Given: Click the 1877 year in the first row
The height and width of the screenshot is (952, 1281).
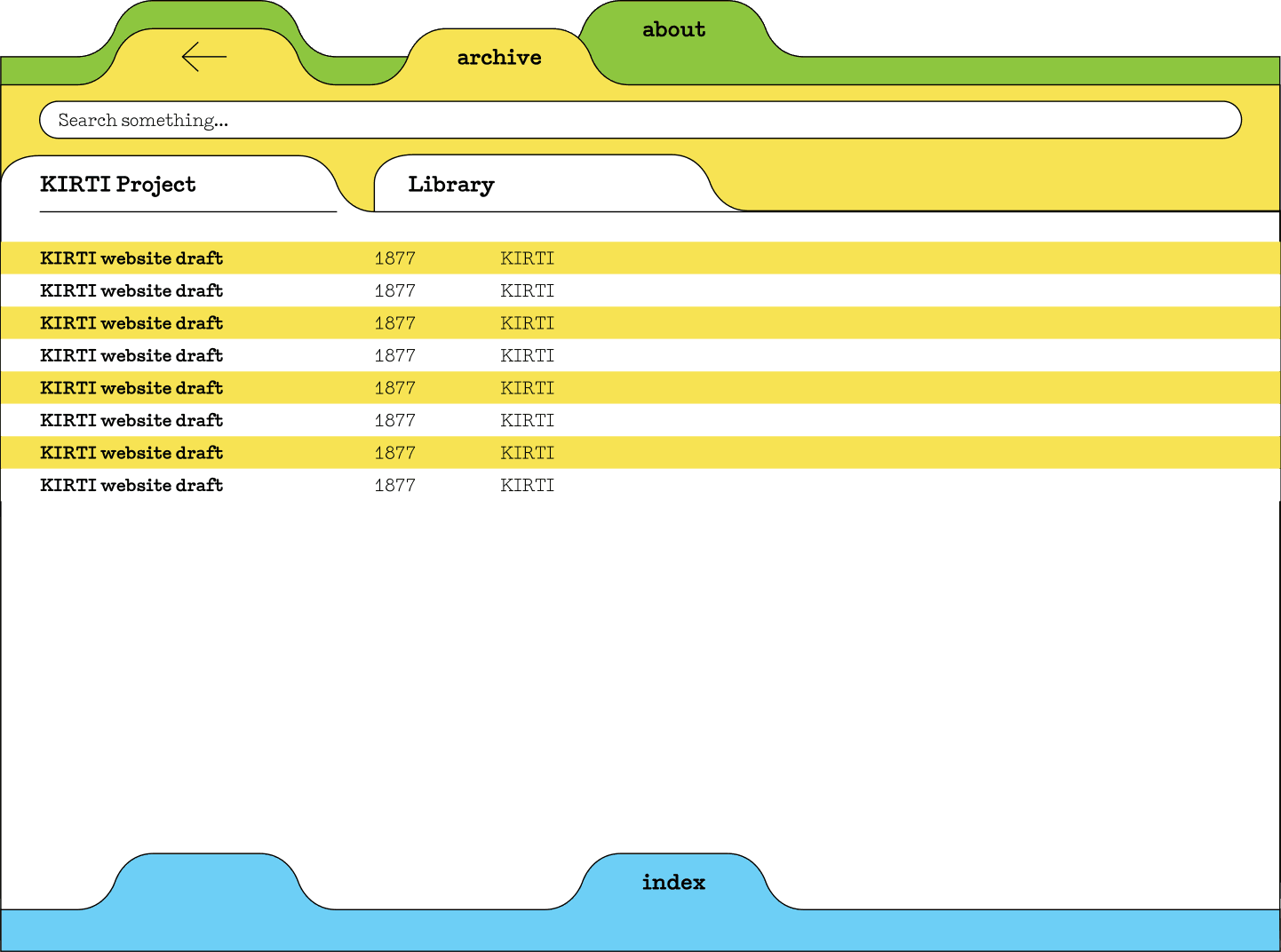Looking at the screenshot, I should click(x=394, y=258).
